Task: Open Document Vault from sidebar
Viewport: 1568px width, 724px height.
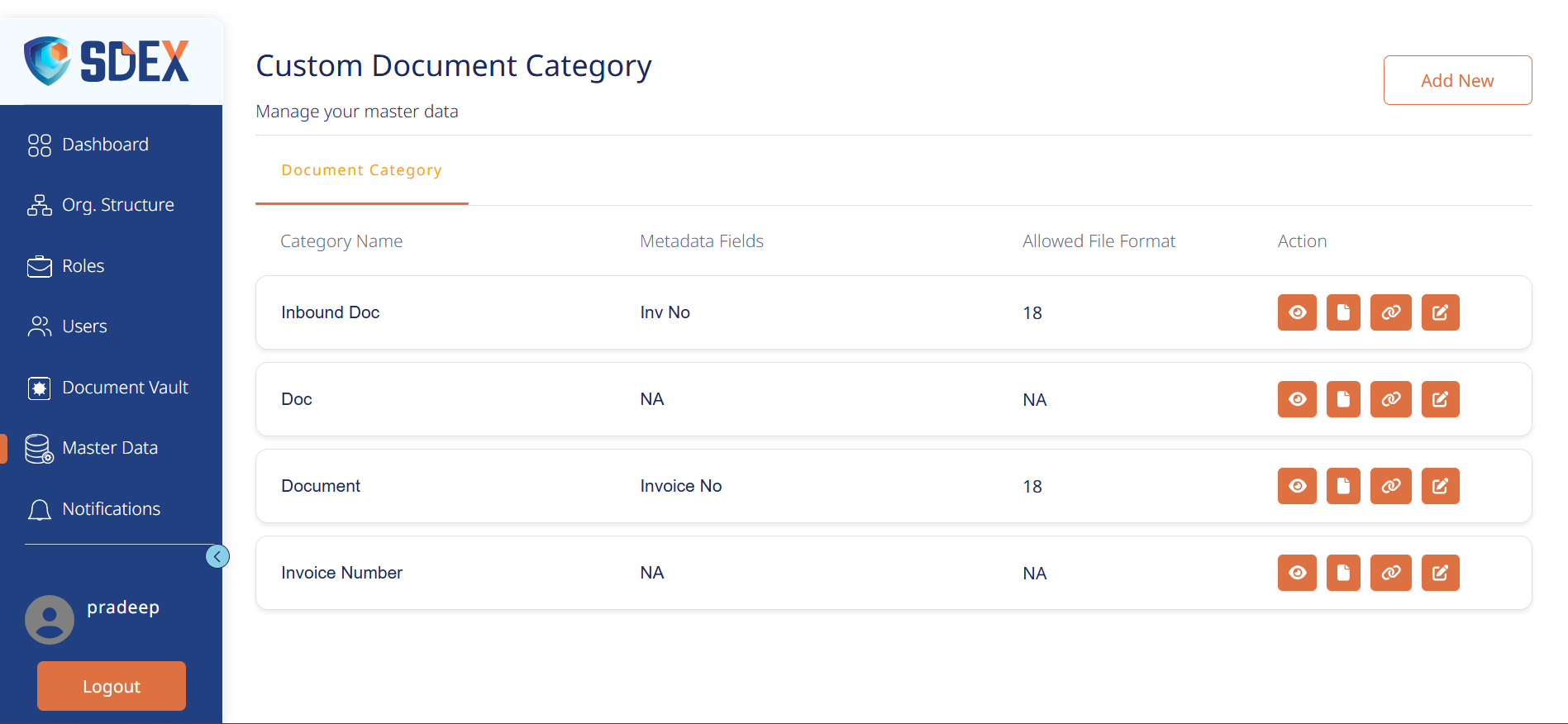Action: point(125,388)
